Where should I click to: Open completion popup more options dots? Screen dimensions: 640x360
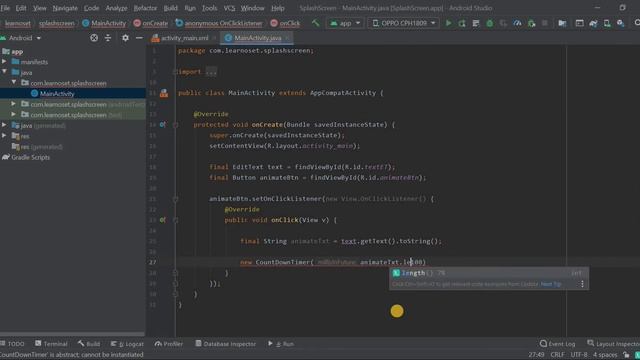point(582,284)
